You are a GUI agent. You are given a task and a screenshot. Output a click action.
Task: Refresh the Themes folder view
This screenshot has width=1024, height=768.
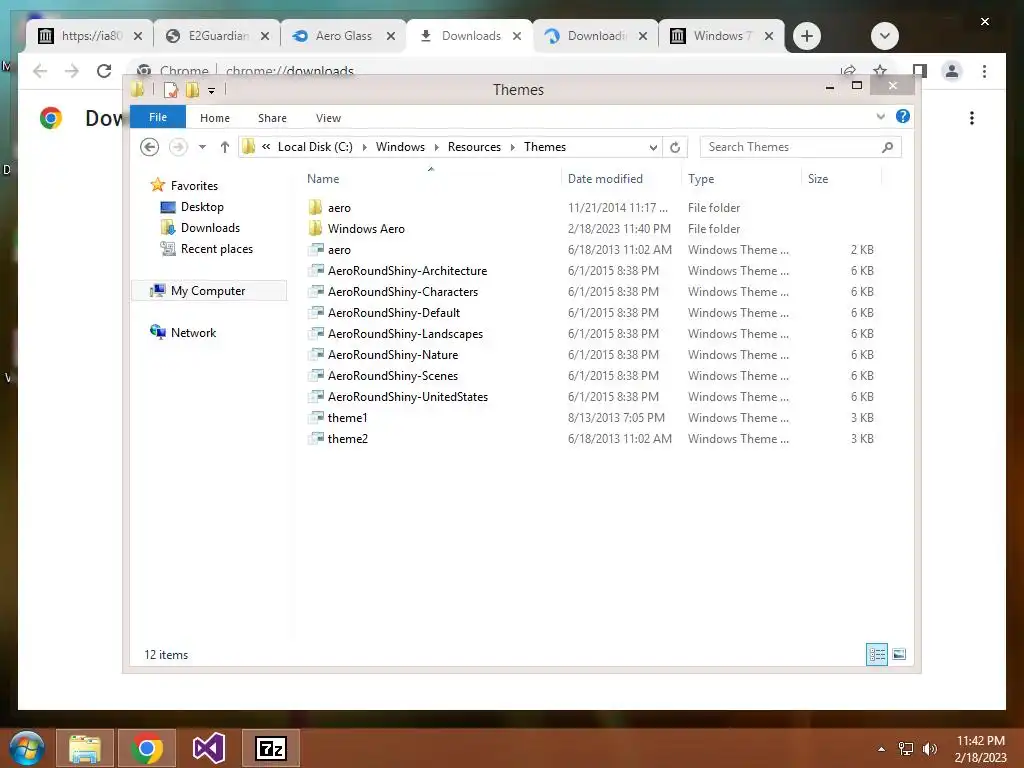(x=675, y=147)
